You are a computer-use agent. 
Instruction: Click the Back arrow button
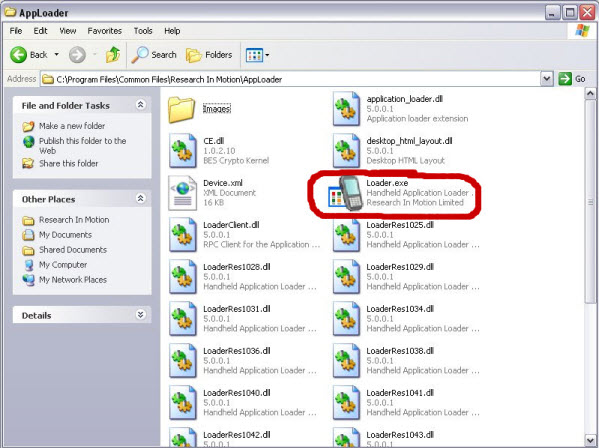coord(18,55)
